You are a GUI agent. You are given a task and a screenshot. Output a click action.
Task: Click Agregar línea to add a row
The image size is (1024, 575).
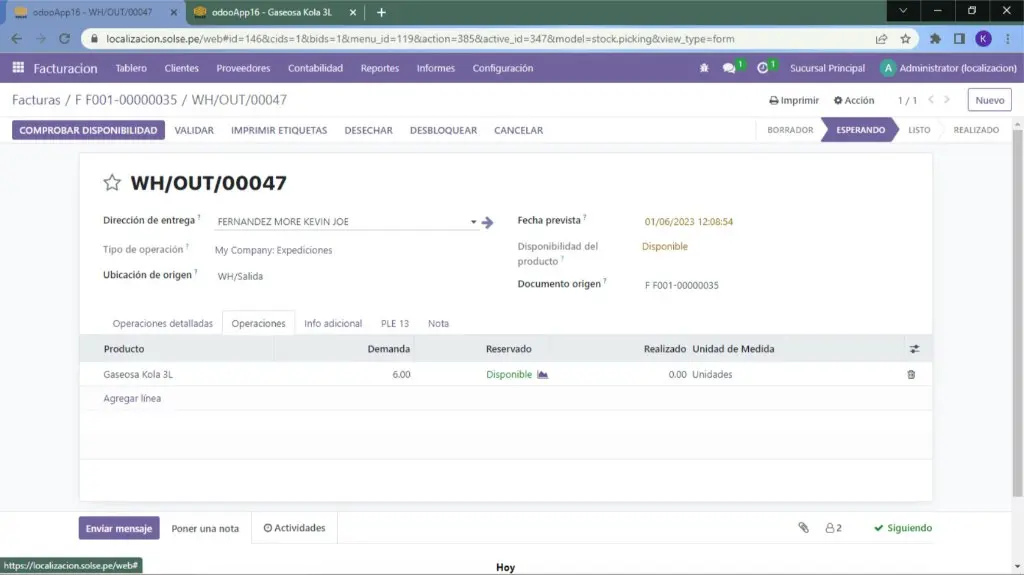pyautogui.click(x=132, y=398)
